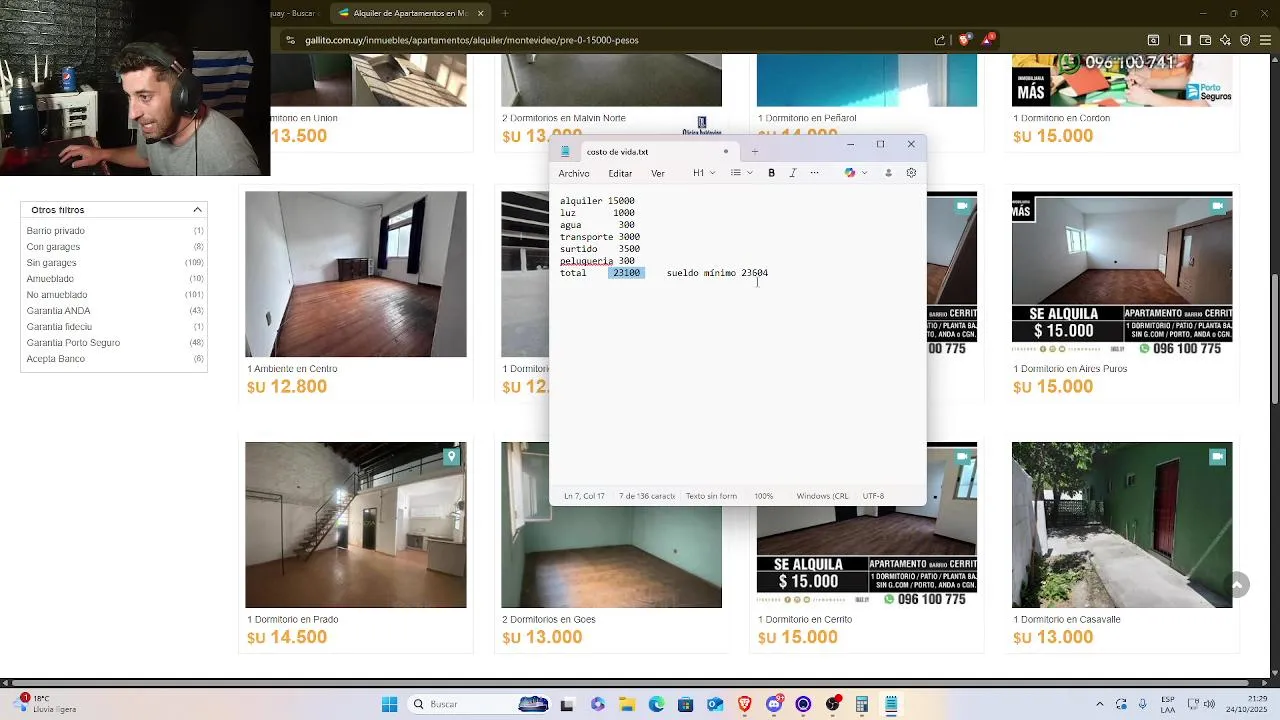Open the Windows Start menu

[389, 704]
